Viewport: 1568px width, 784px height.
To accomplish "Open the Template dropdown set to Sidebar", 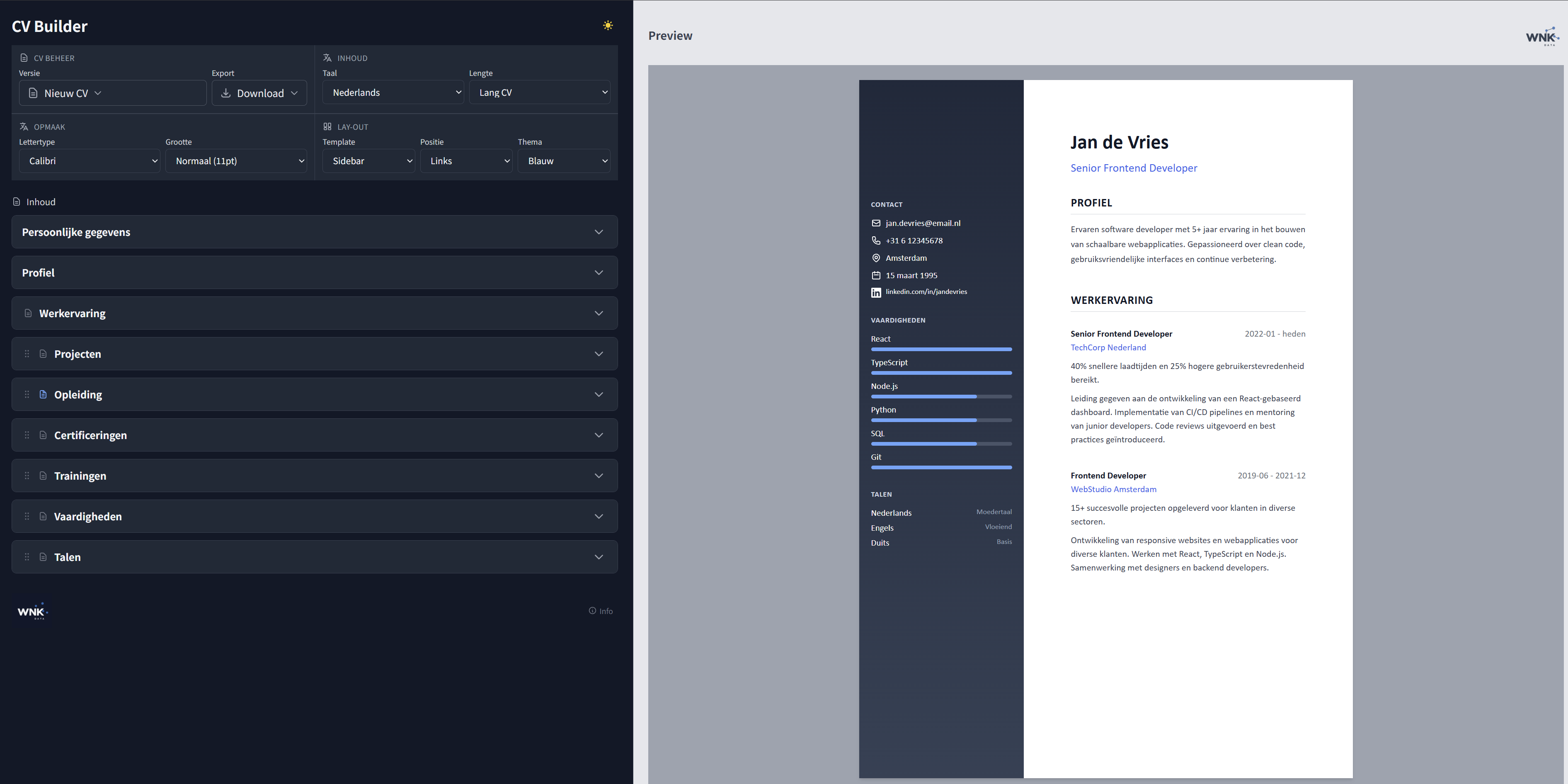I will point(368,161).
